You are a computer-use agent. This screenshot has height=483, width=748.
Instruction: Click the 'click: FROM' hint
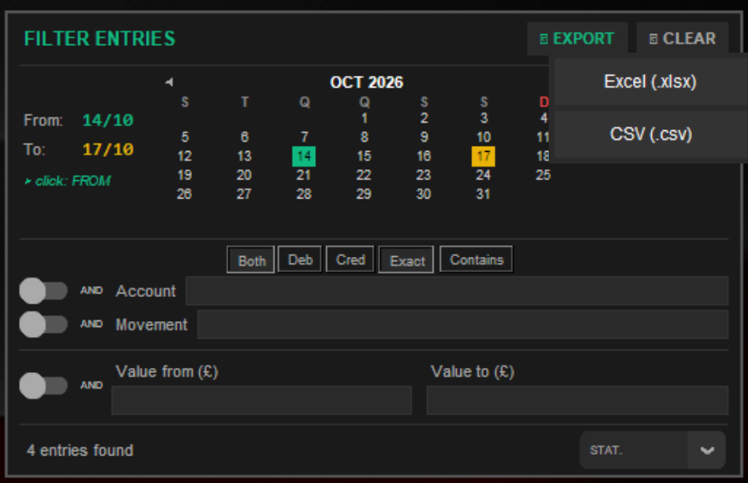tap(68, 181)
